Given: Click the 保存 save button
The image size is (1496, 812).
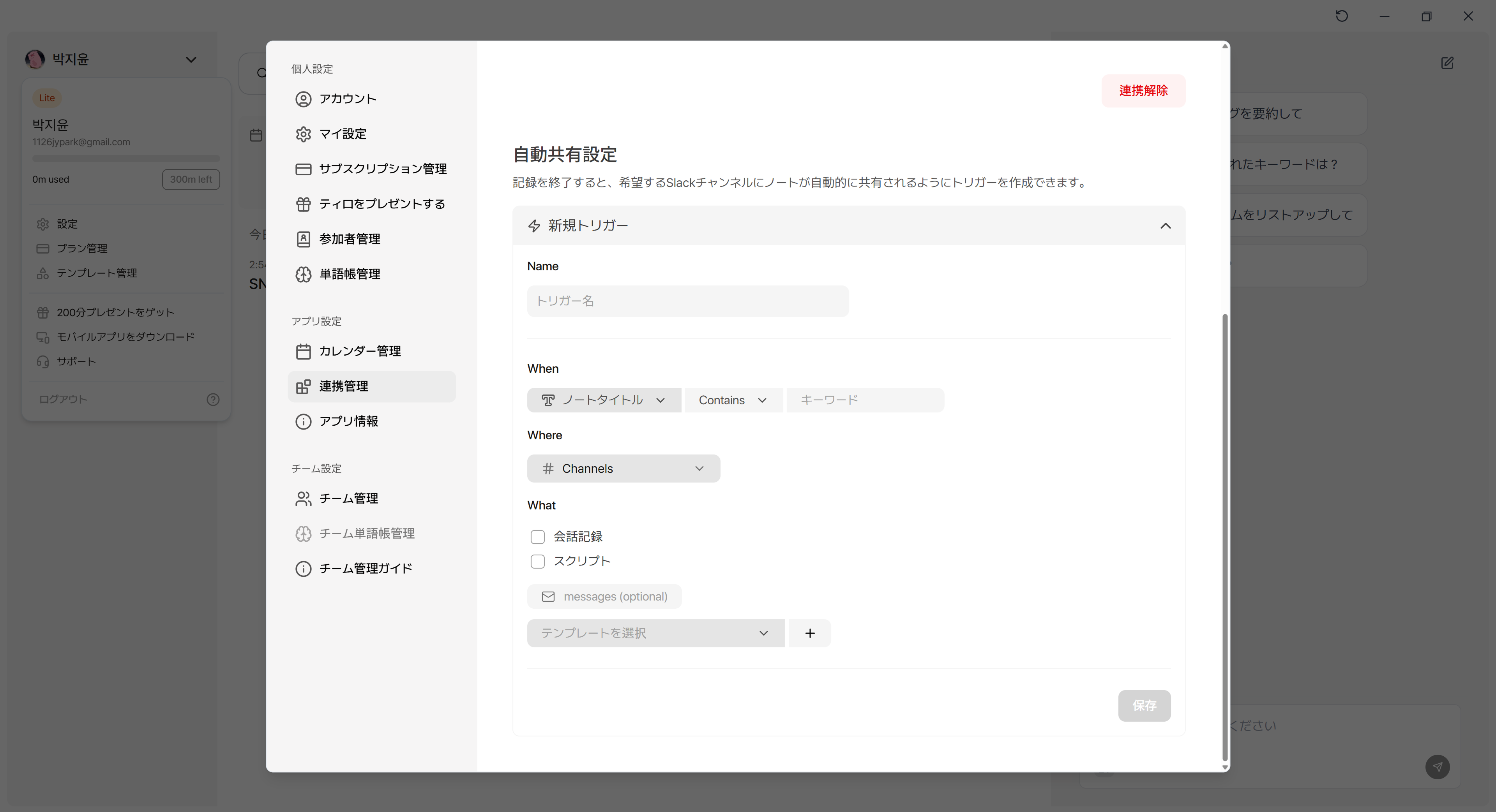Looking at the screenshot, I should (x=1144, y=706).
